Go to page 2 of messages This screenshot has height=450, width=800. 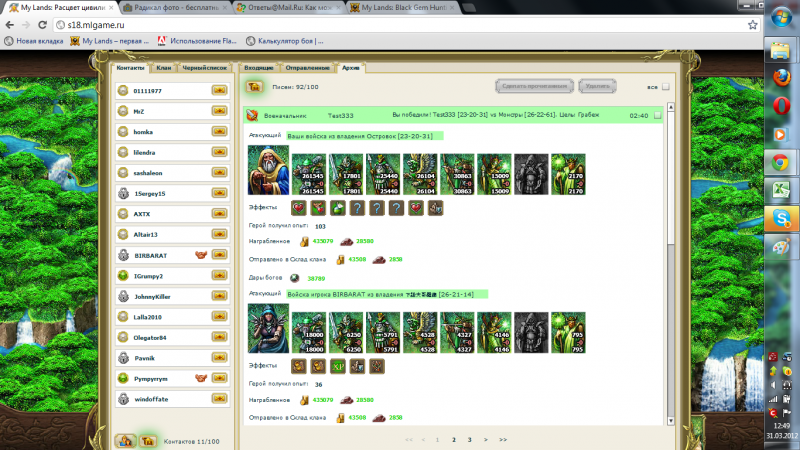click(x=454, y=439)
